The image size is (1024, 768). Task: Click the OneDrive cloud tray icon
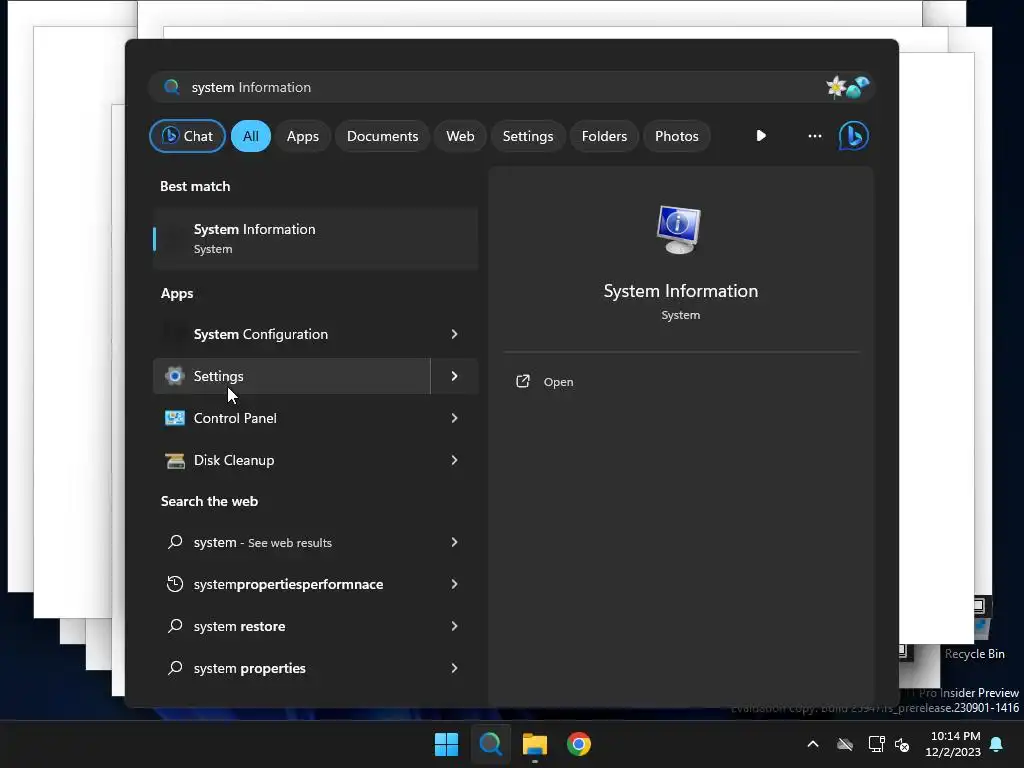click(845, 744)
